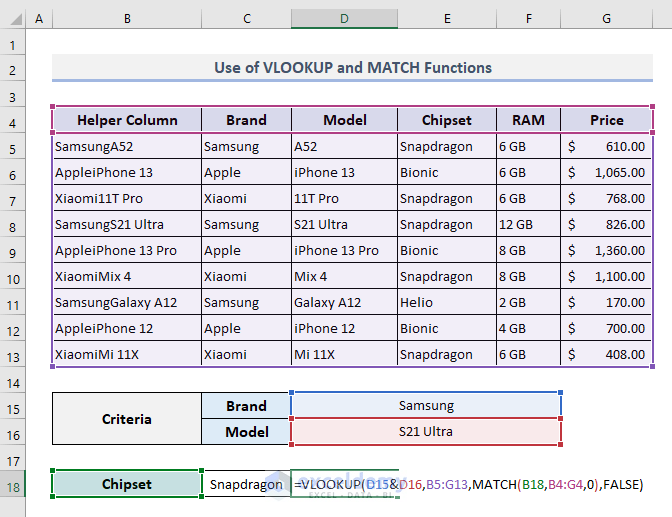Select Model cell '11T Pro'
This screenshot has width=672, height=517.
pos(345,198)
